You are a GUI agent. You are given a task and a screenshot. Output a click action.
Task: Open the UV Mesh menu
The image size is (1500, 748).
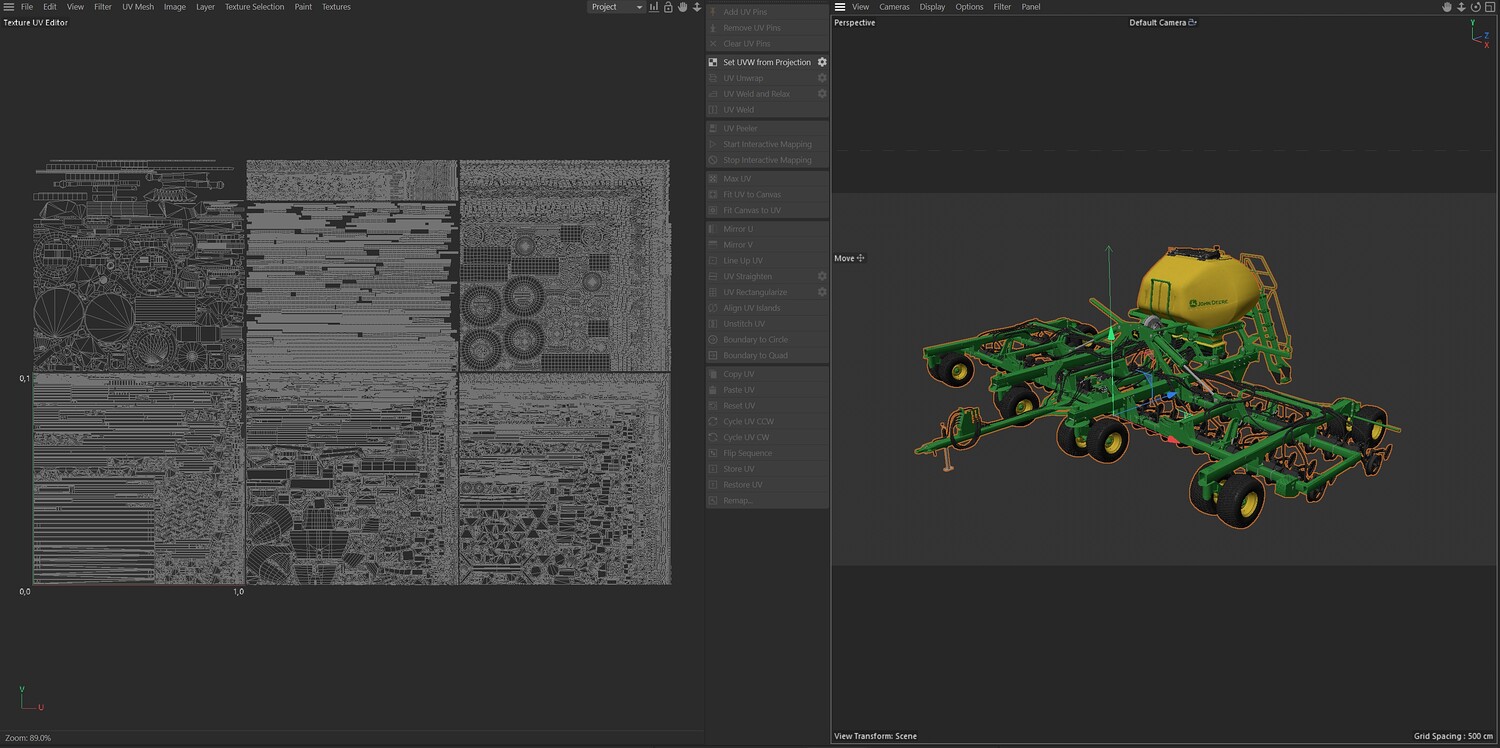pyautogui.click(x=138, y=7)
